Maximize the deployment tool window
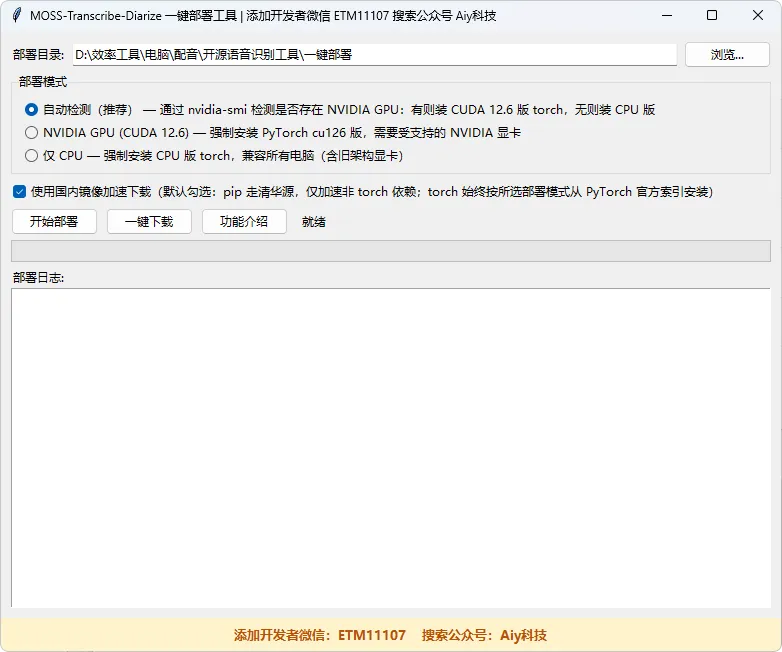This screenshot has width=782, height=652. [x=712, y=15]
